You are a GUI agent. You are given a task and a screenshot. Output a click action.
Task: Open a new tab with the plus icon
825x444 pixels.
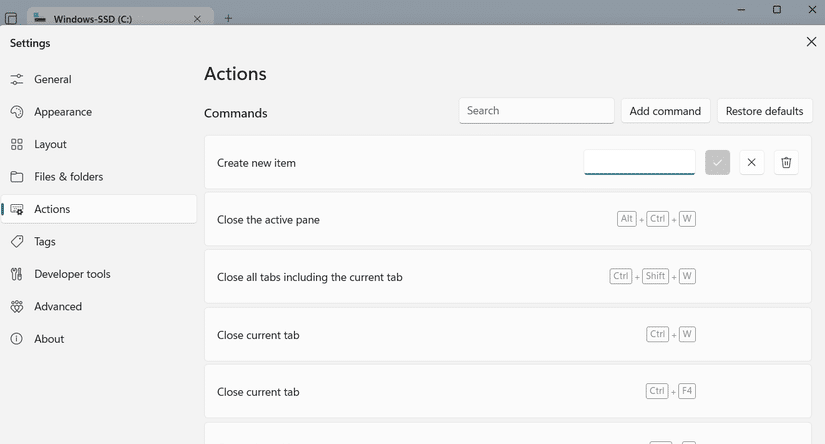tap(228, 18)
